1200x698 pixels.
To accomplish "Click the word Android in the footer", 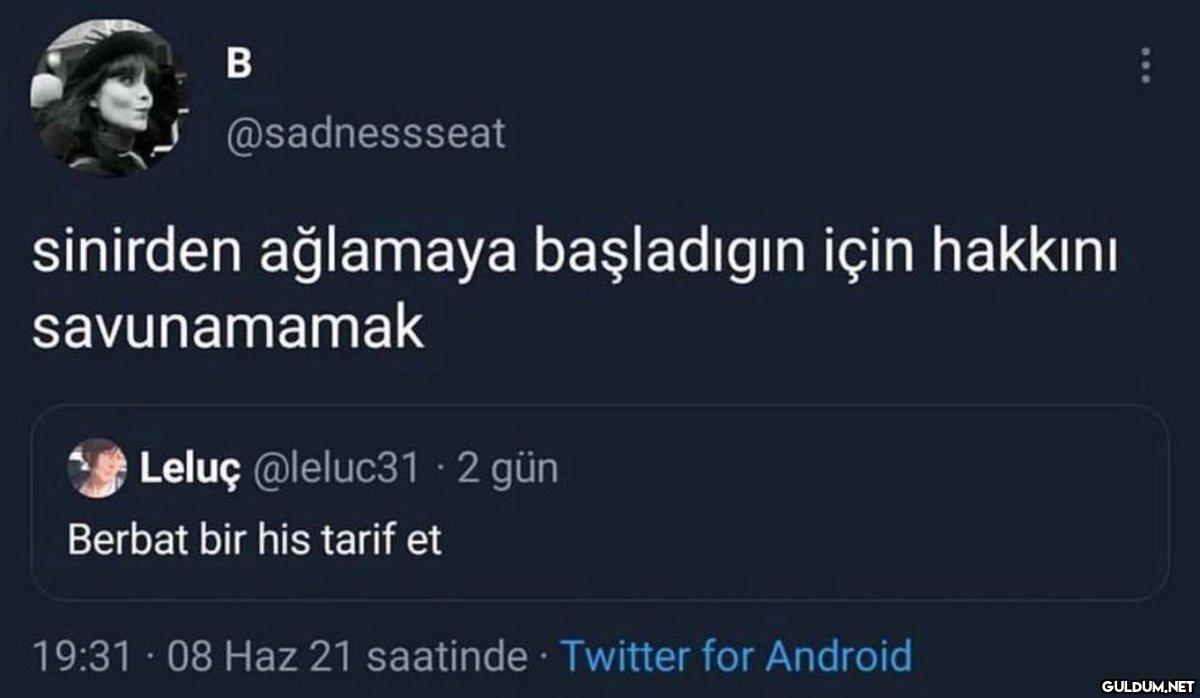I will (838, 656).
